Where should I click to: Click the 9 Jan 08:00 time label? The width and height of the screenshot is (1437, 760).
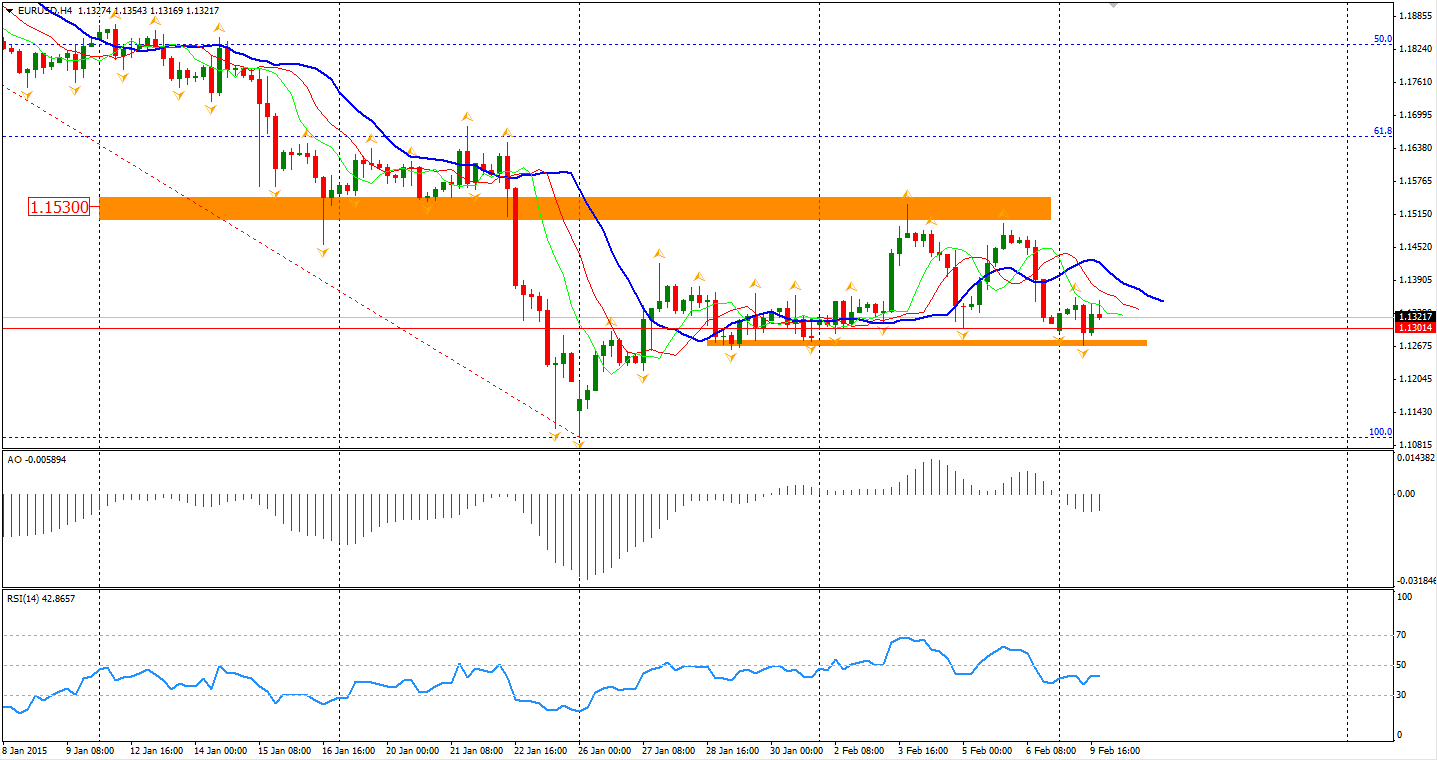coord(90,749)
